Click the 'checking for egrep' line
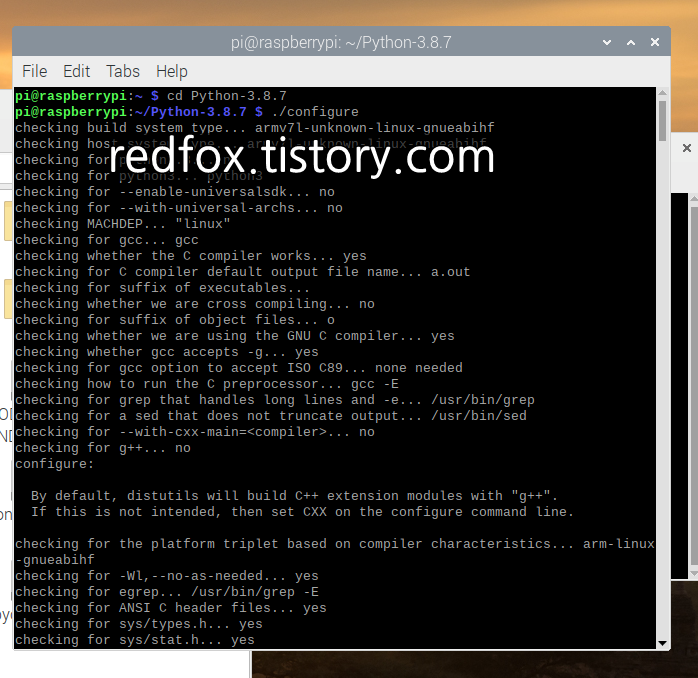Image resolution: width=698 pixels, height=678 pixels. pyautogui.click(x=167, y=592)
